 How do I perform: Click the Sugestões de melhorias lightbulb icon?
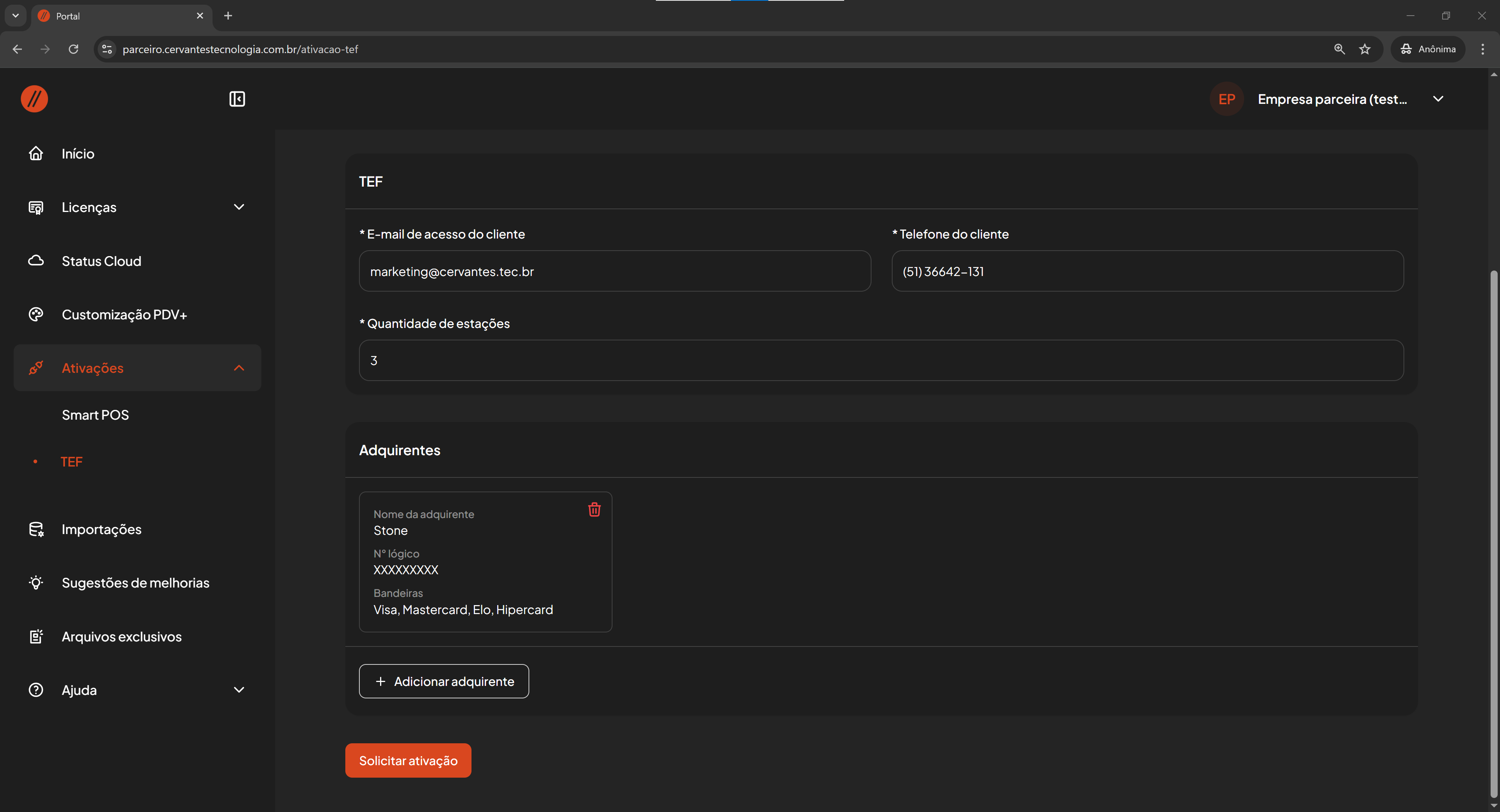36,583
